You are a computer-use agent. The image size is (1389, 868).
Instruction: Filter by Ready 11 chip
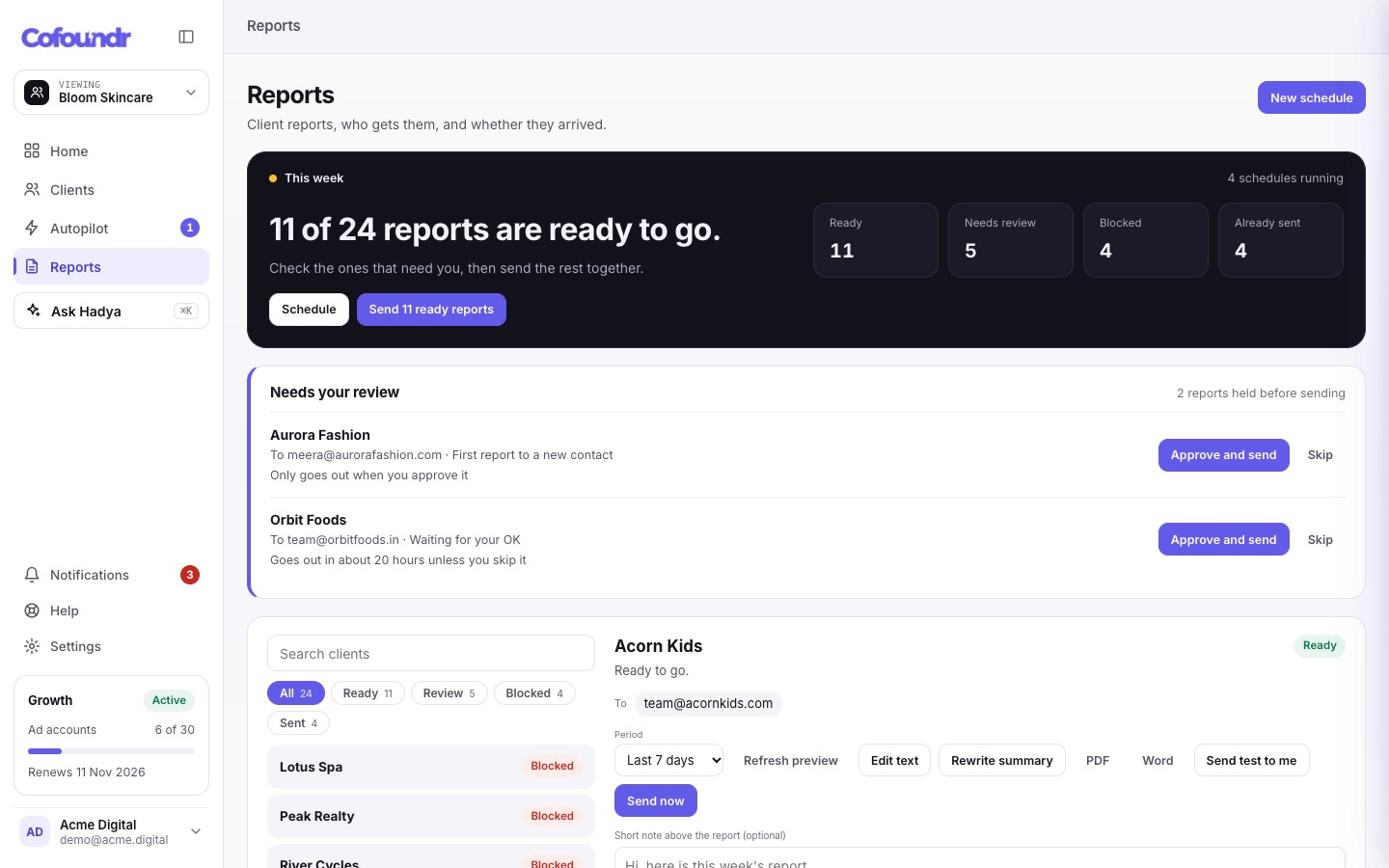(x=368, y=693)
